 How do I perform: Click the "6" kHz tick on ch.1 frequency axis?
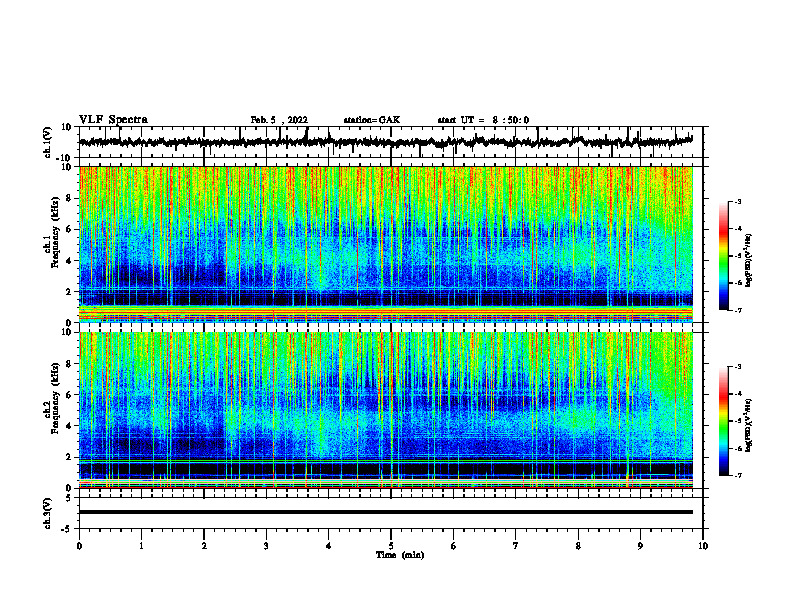tap(69, 230)
